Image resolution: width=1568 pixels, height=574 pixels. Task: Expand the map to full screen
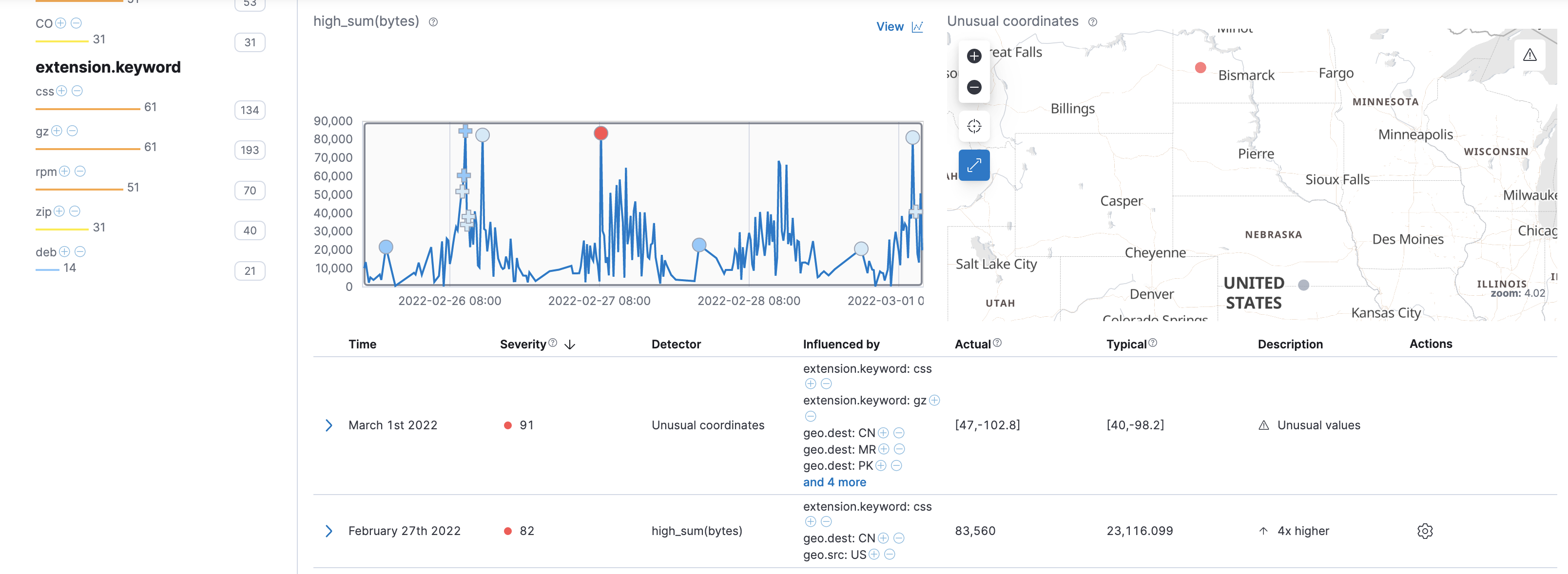(x=974, y=164)
